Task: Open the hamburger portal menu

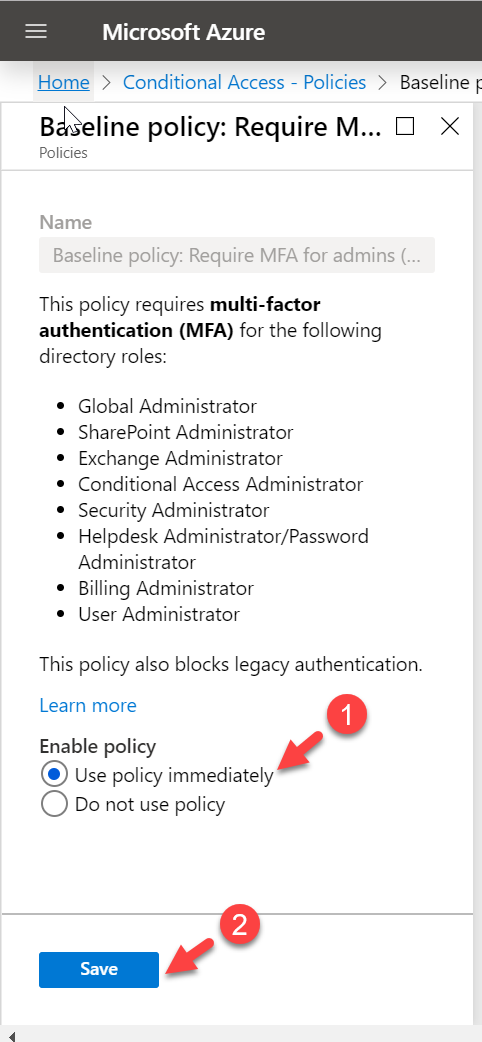Action: click(x=36, y=31)
